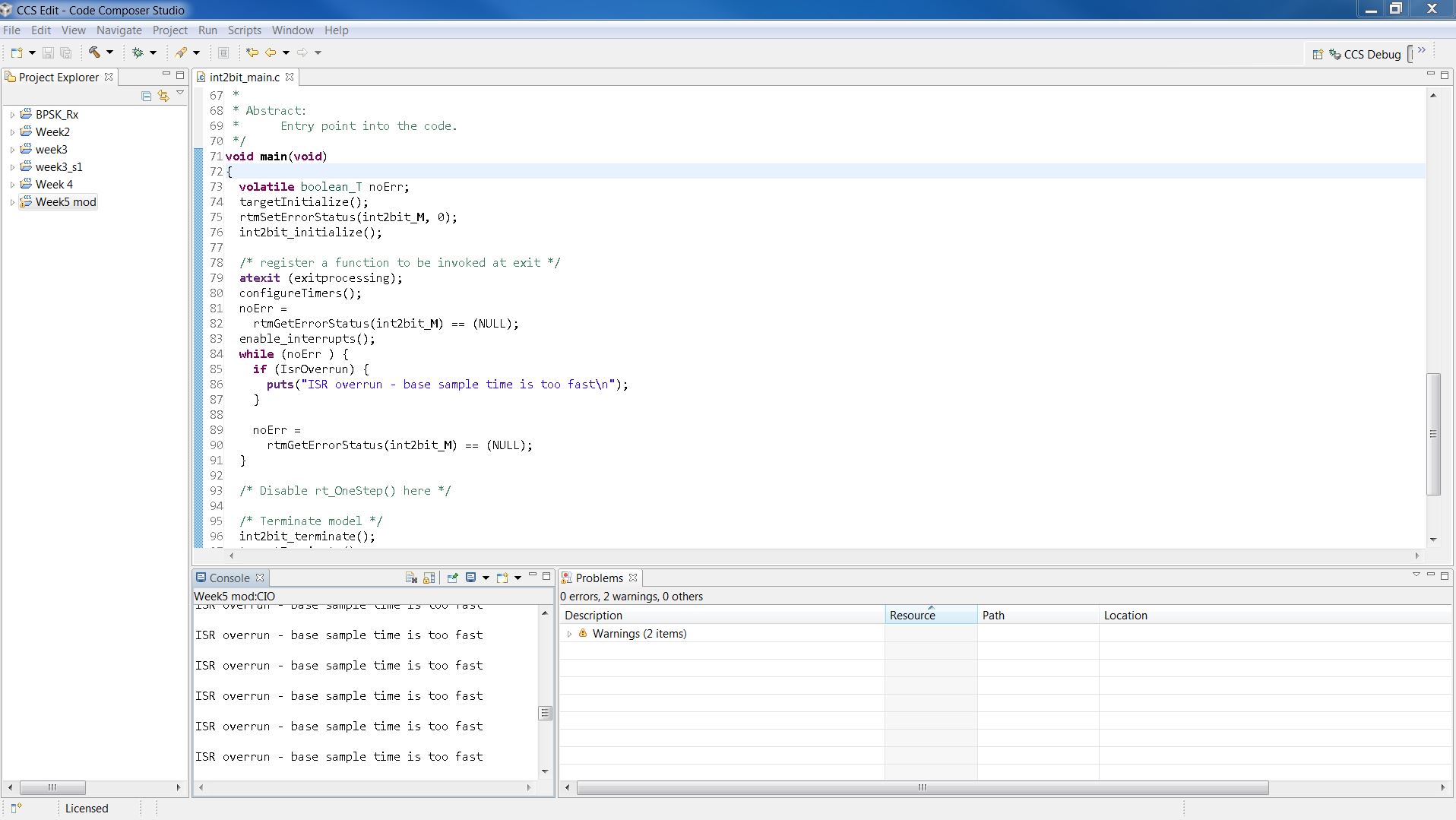
Task: Click the hammer Build icon
Action: click(x=94, y=52)
